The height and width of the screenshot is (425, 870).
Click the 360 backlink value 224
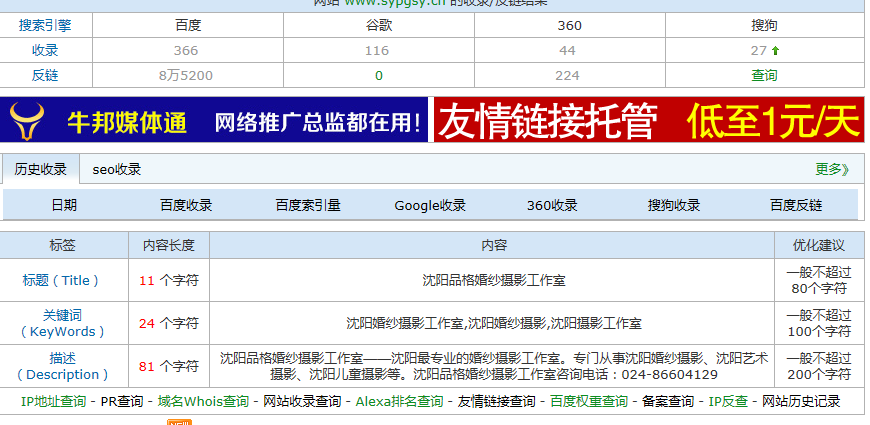click(567, 76)
